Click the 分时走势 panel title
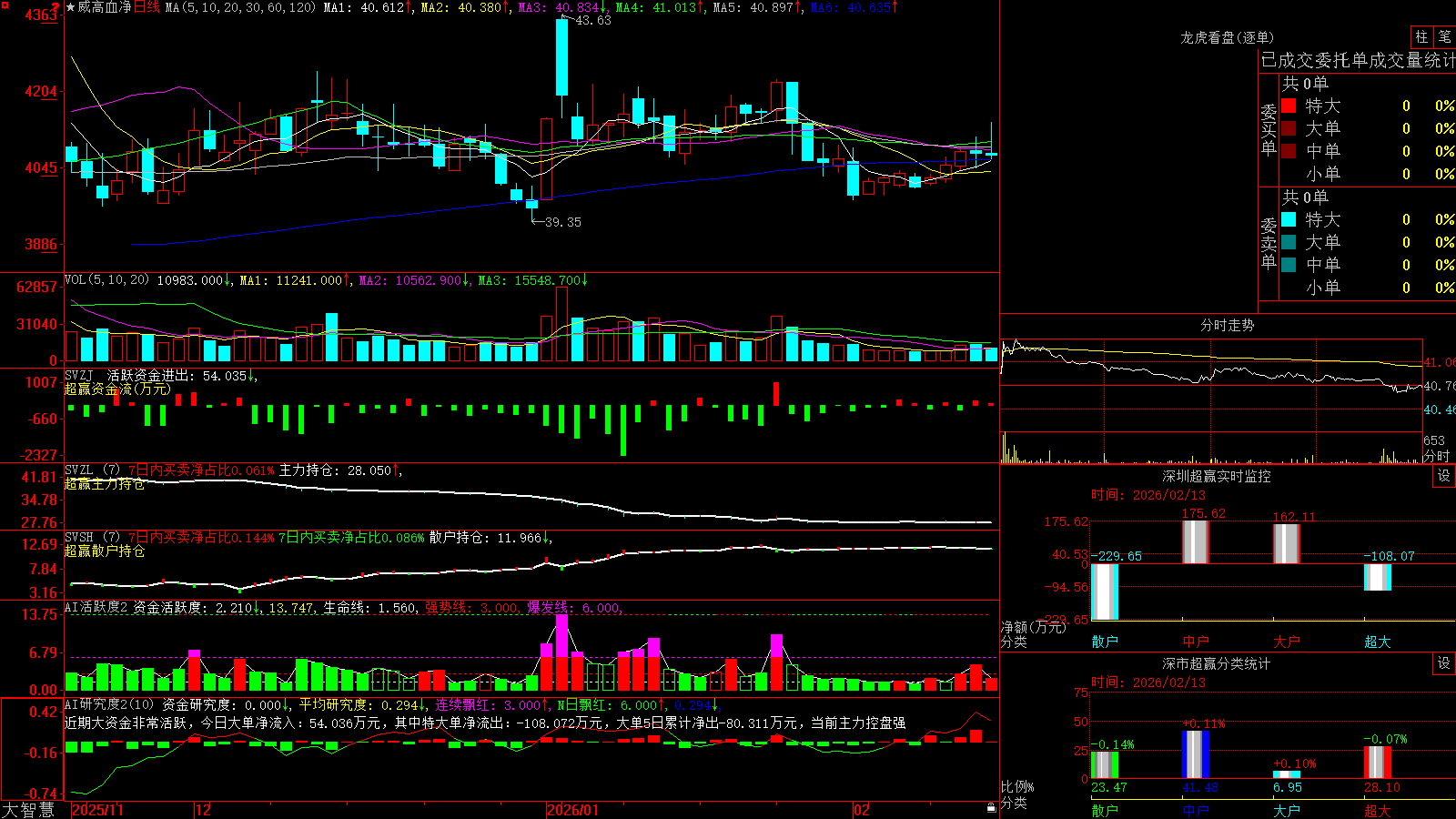The height and width of the screenshot is (819, 1456). [1228, 325]
